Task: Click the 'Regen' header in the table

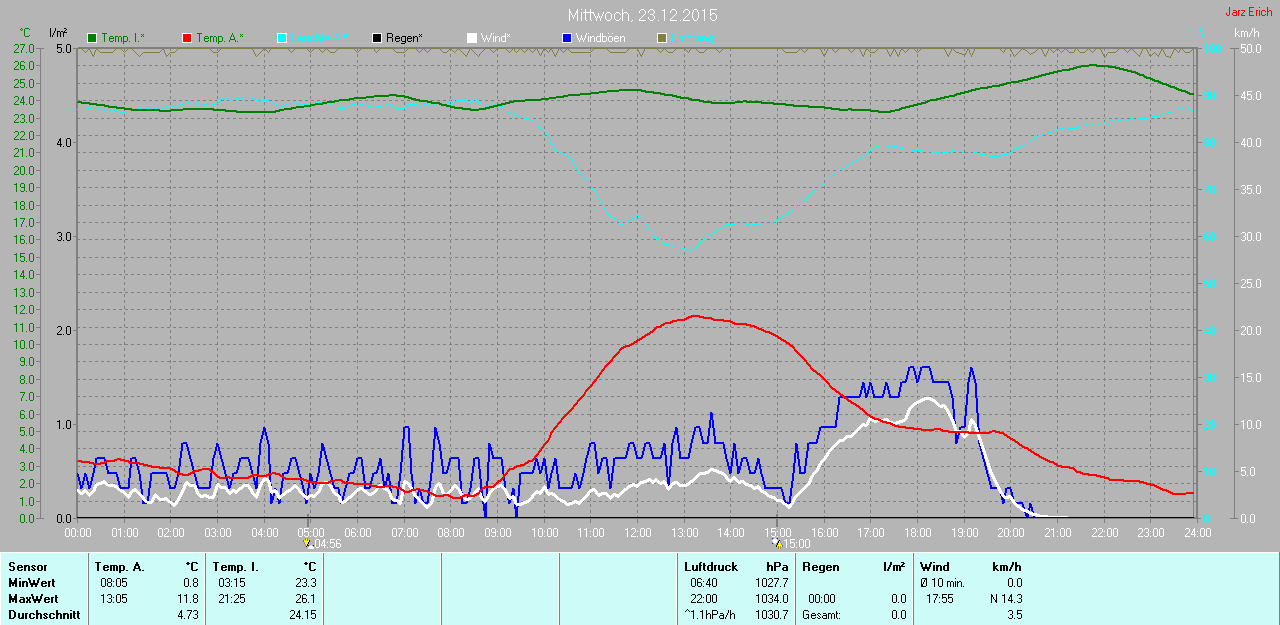Action: (x=821, y=567)
